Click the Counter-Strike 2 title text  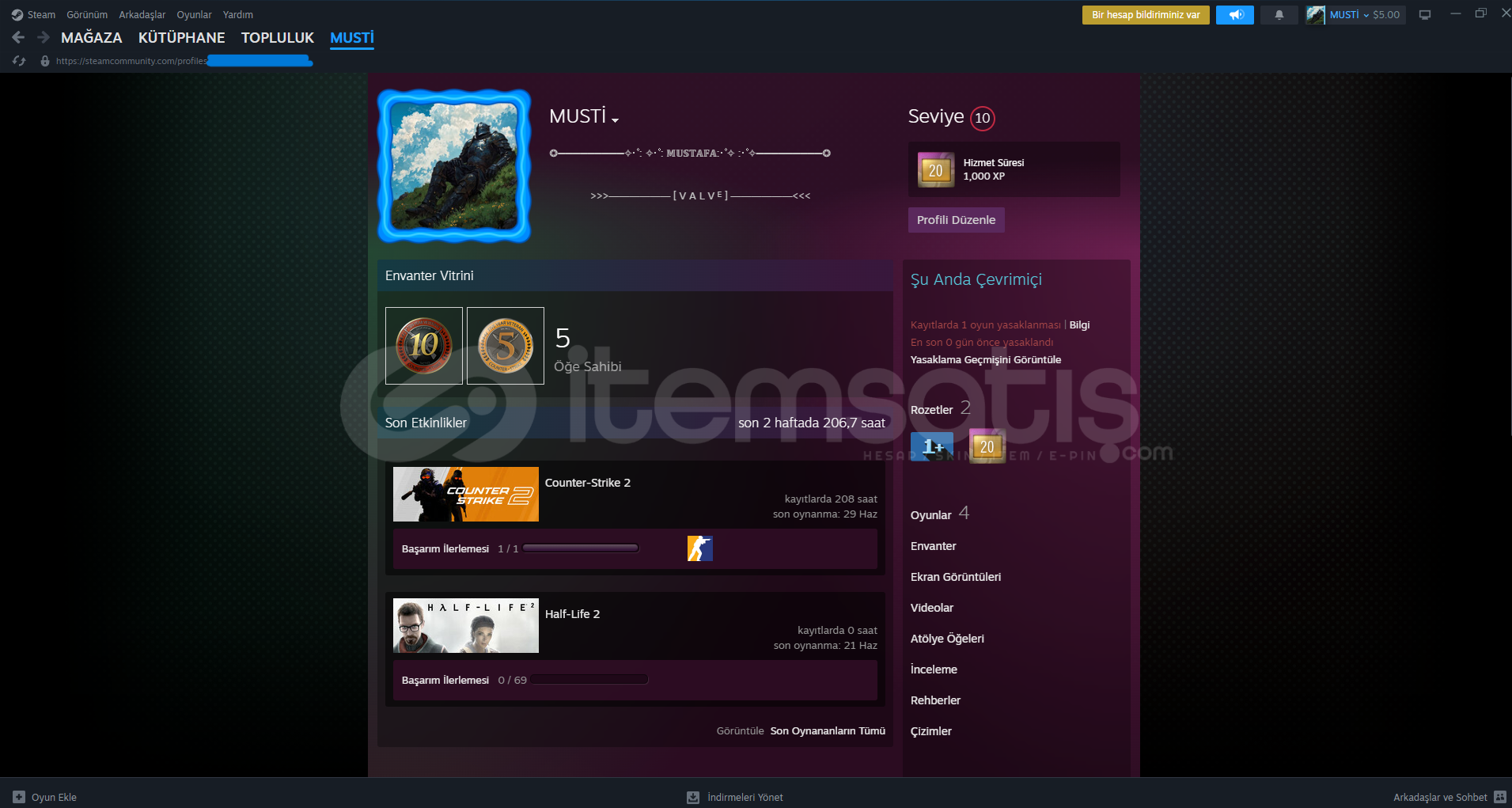[588, 483]
